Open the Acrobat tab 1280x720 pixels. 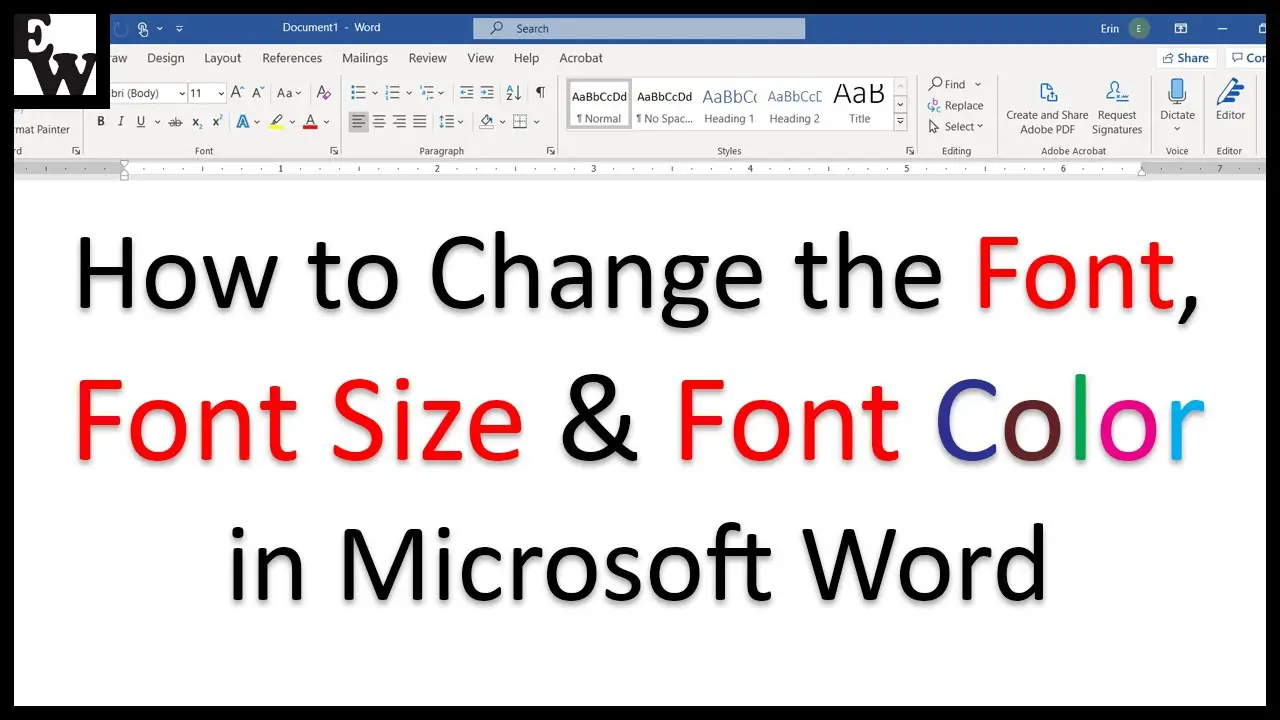pos(581,58)
